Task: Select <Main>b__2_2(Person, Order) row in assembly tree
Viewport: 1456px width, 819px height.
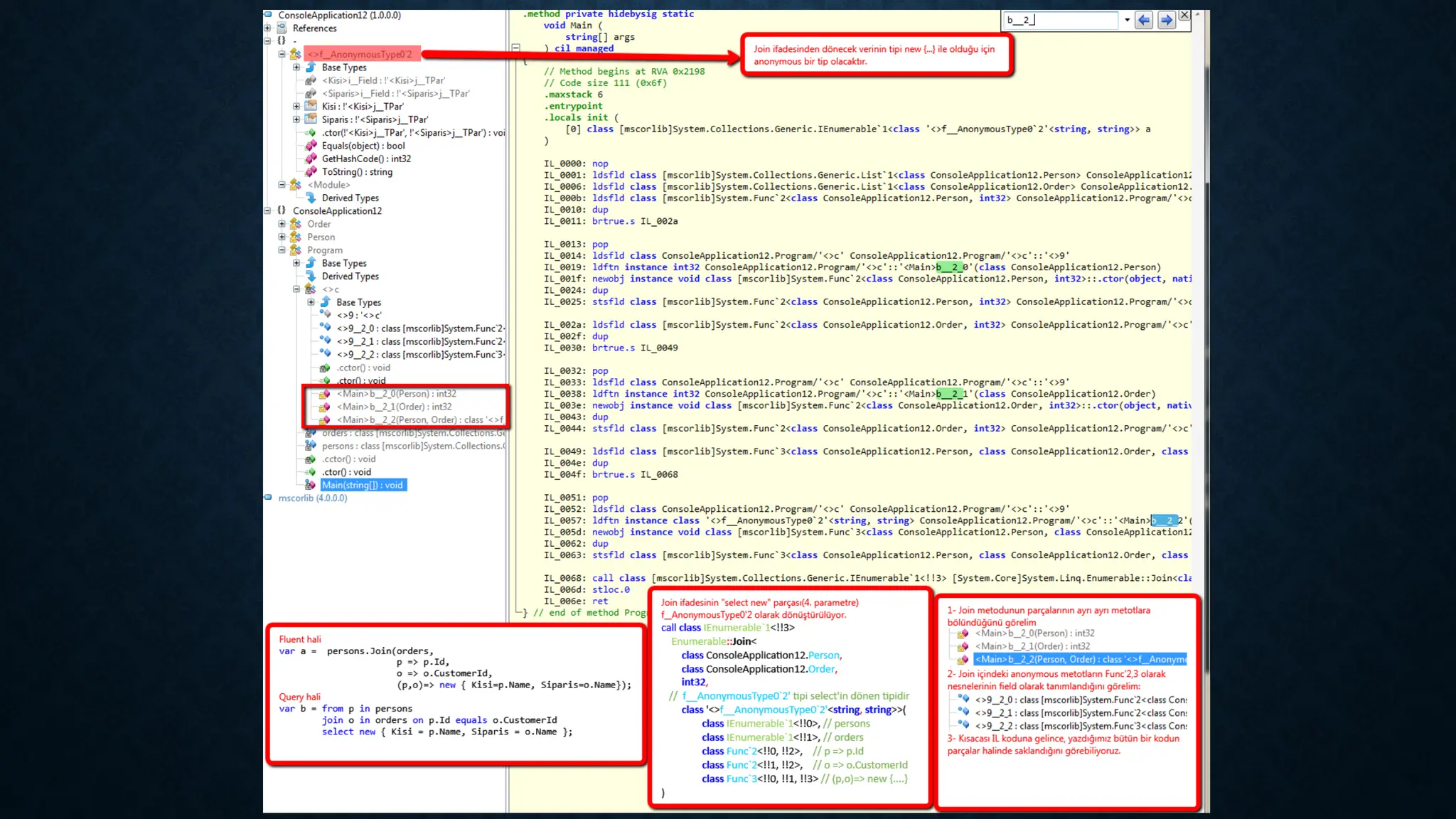Action: pyautogui.click(x=420, y=419)
